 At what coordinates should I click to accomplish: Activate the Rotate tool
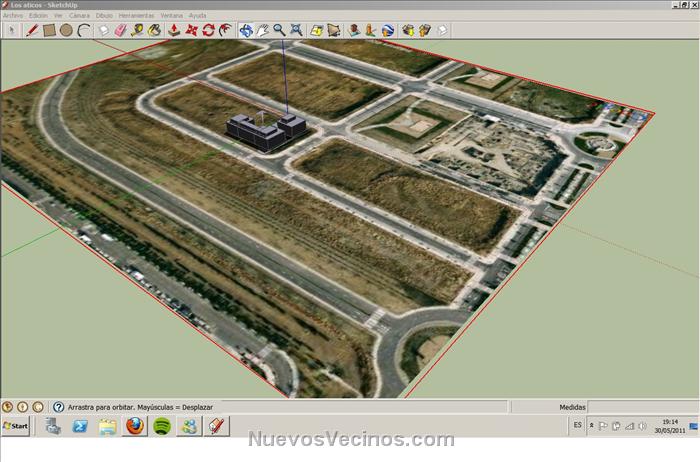point(208,30)
